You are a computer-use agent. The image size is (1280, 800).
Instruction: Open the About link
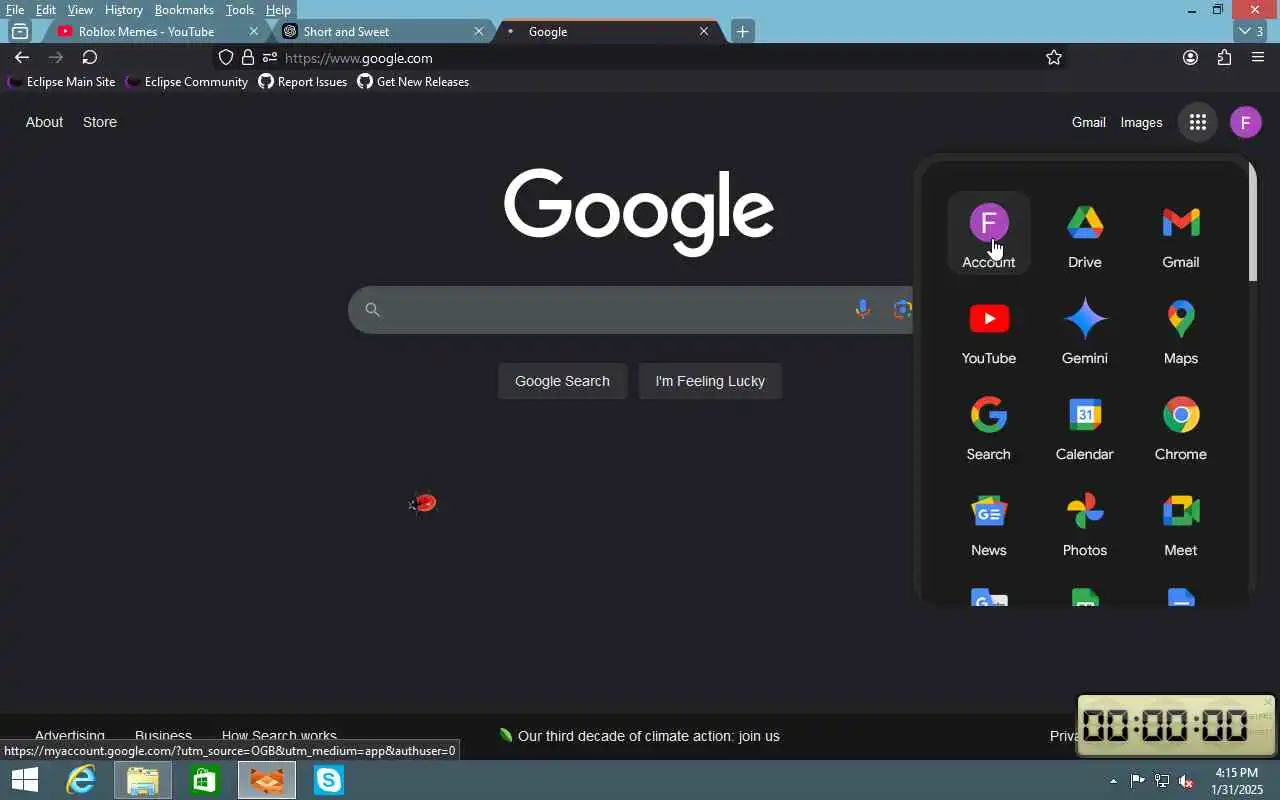click(44, 122)
